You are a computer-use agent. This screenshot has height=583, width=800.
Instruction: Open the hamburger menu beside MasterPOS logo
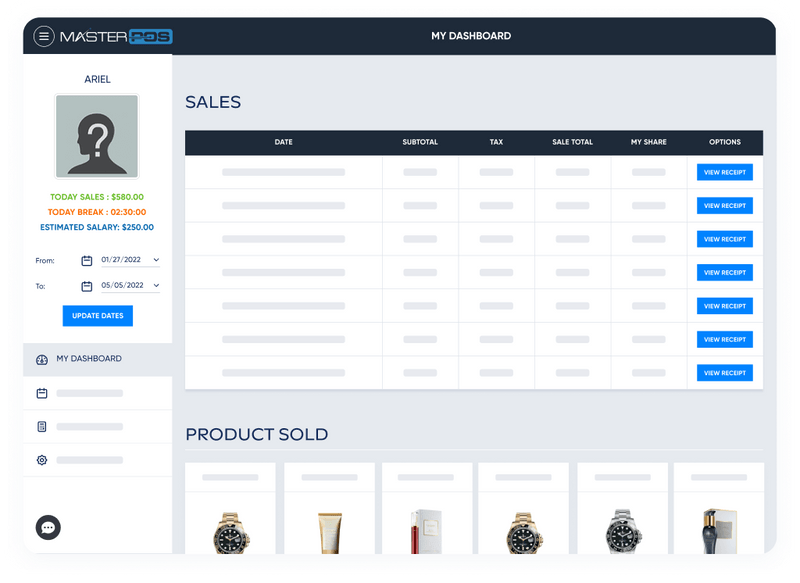pyautogui.click(x=44, y=36)
